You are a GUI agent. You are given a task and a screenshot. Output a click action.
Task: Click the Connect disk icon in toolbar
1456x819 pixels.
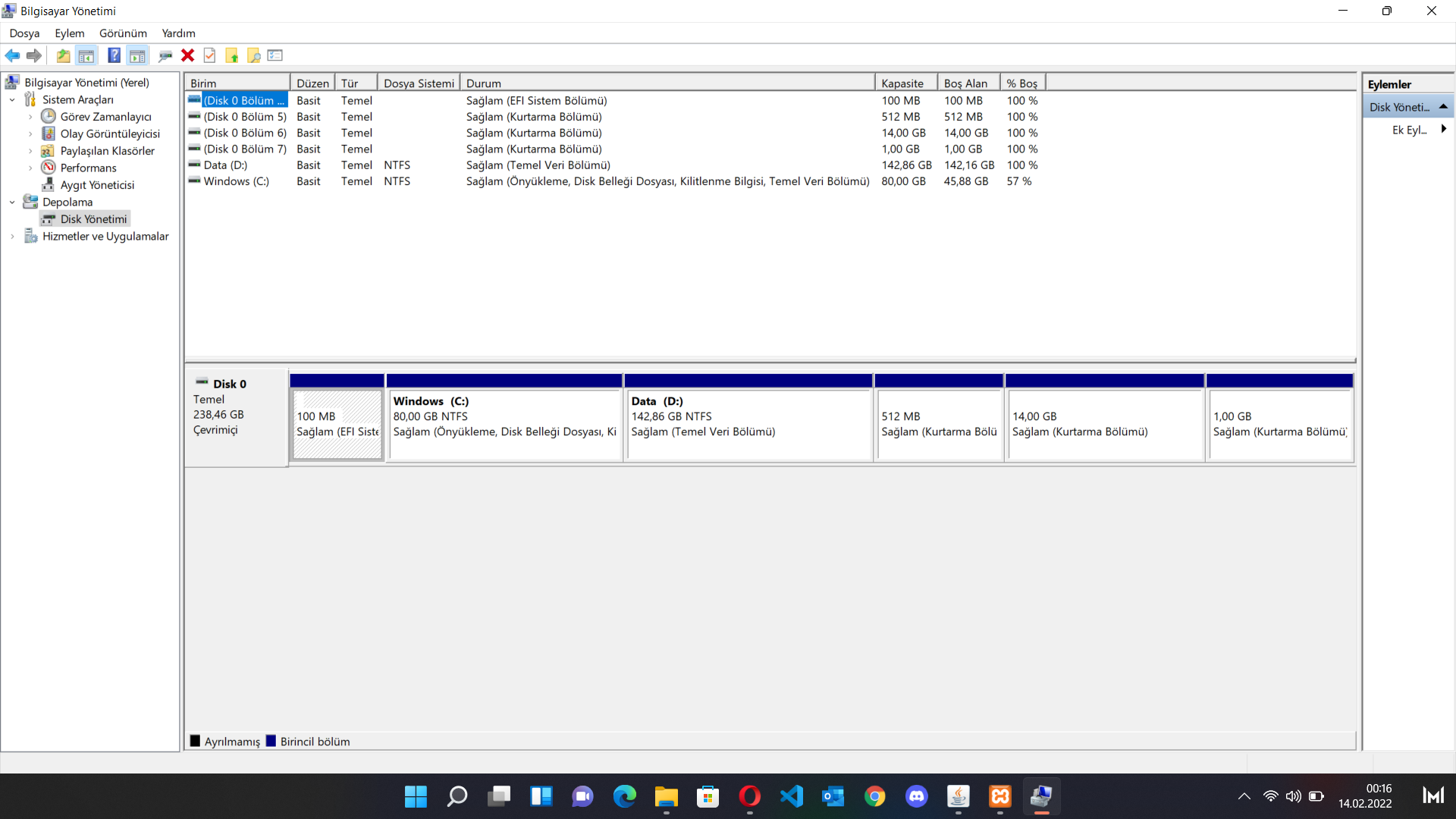(x=165, y=55)
